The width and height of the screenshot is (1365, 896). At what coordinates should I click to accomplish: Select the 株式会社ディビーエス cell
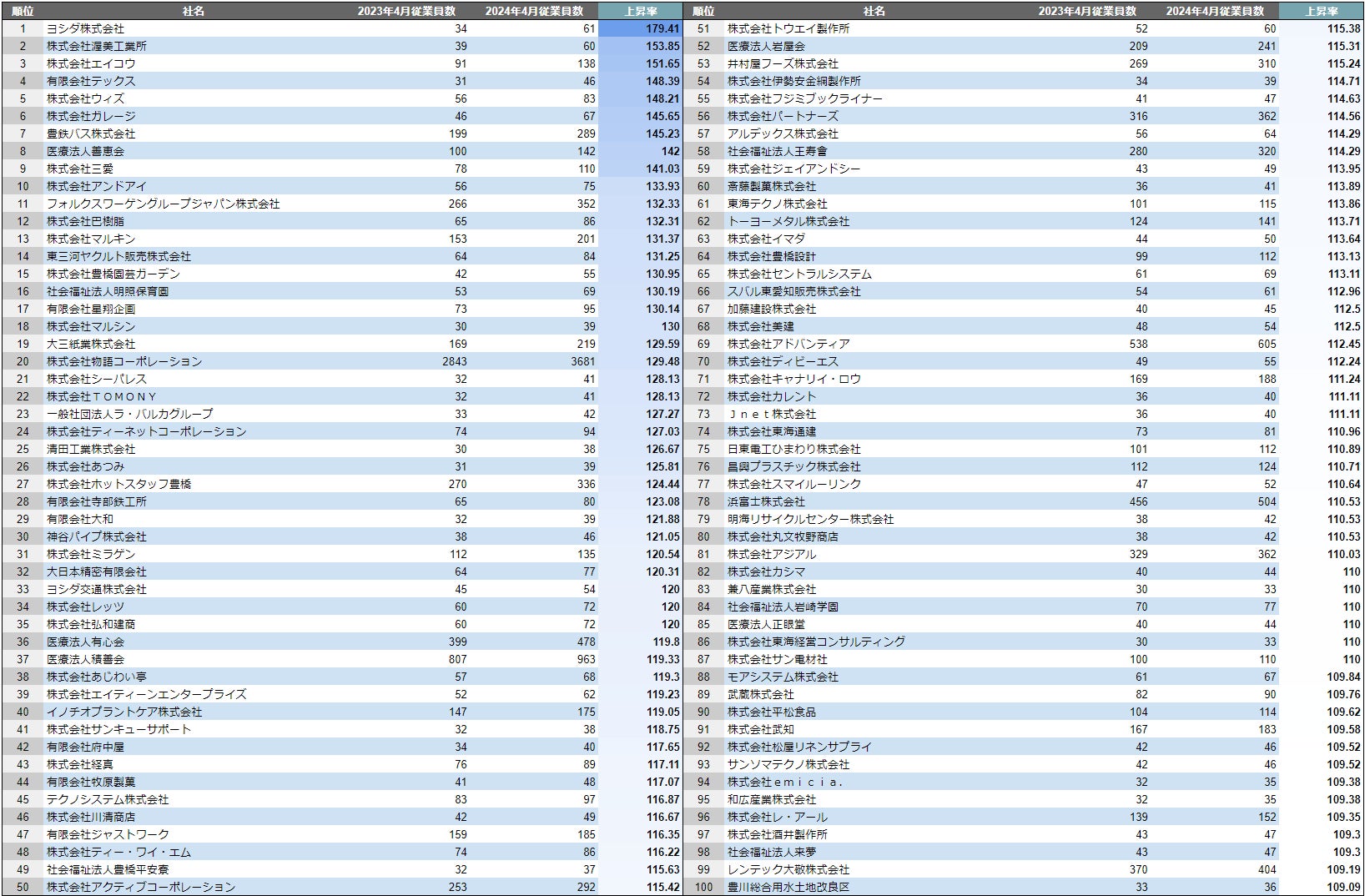point(783,361)
